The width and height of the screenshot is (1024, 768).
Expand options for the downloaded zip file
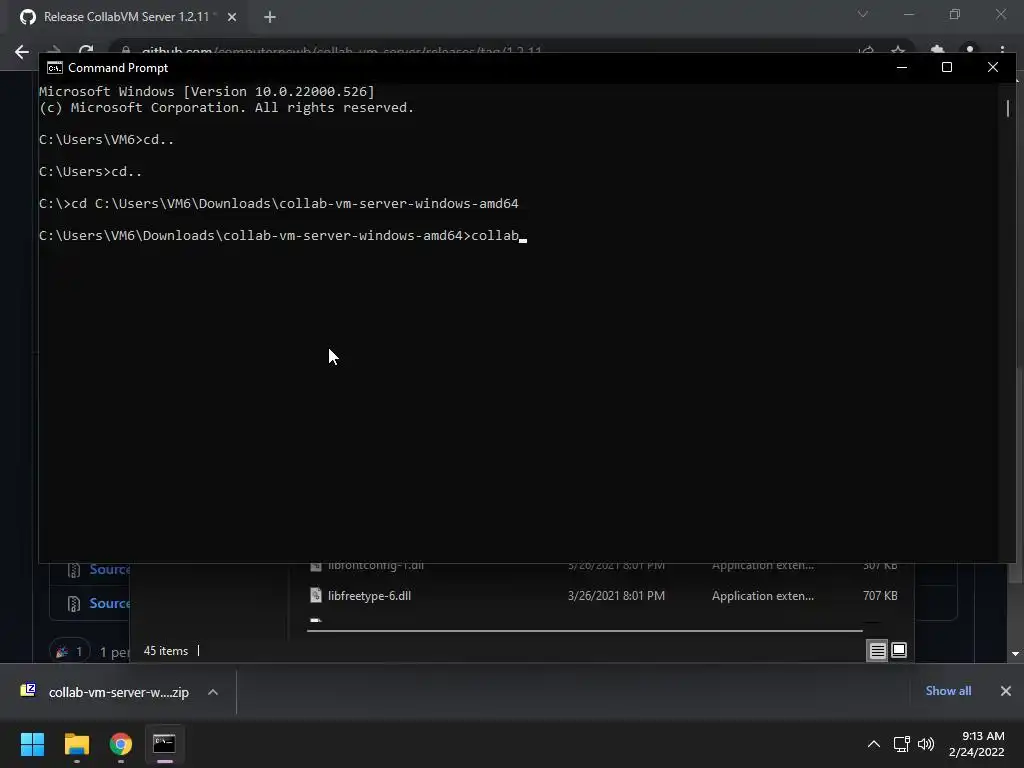click(213, 692)
